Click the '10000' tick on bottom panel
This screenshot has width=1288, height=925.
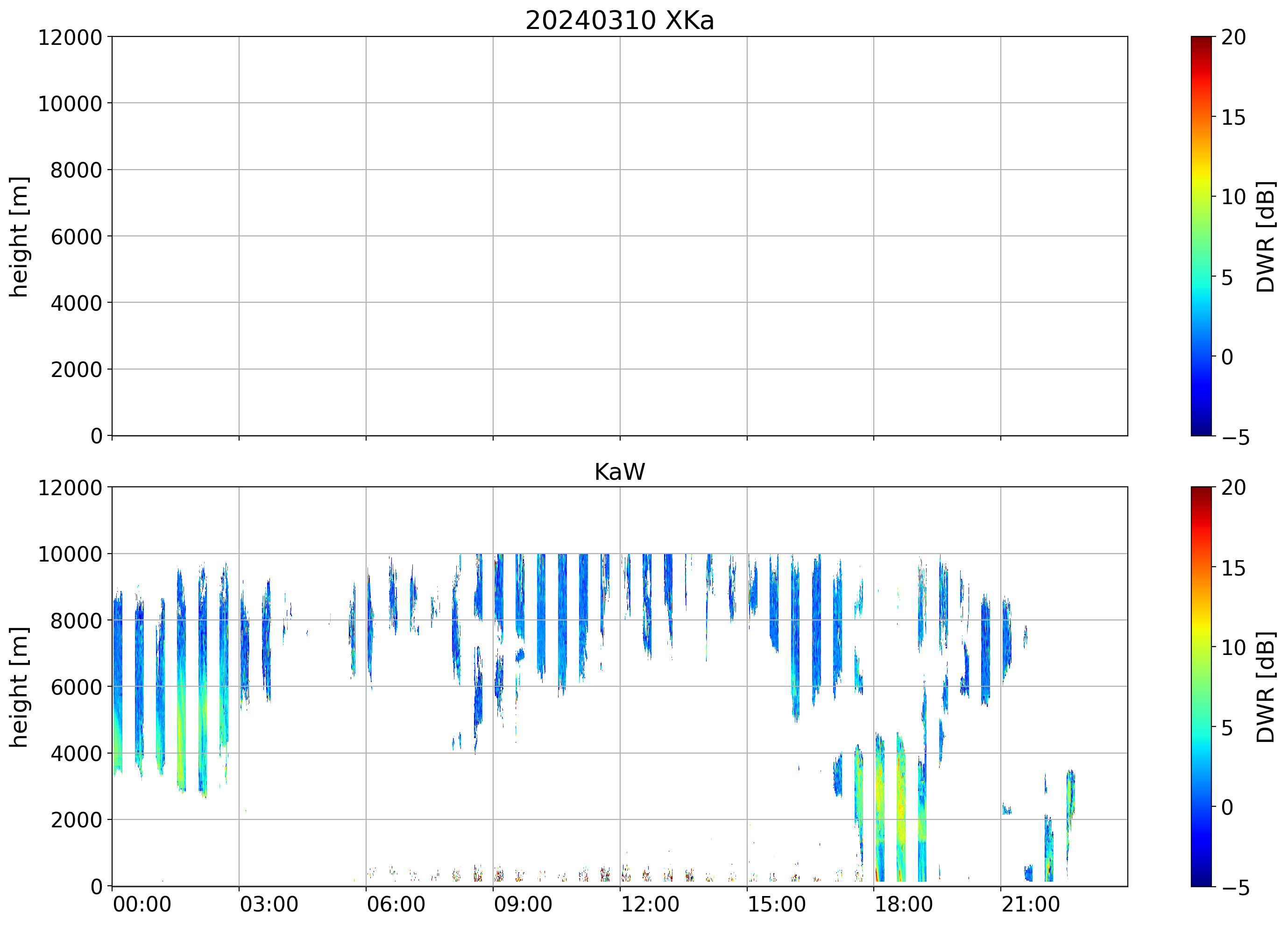point(70,554)
